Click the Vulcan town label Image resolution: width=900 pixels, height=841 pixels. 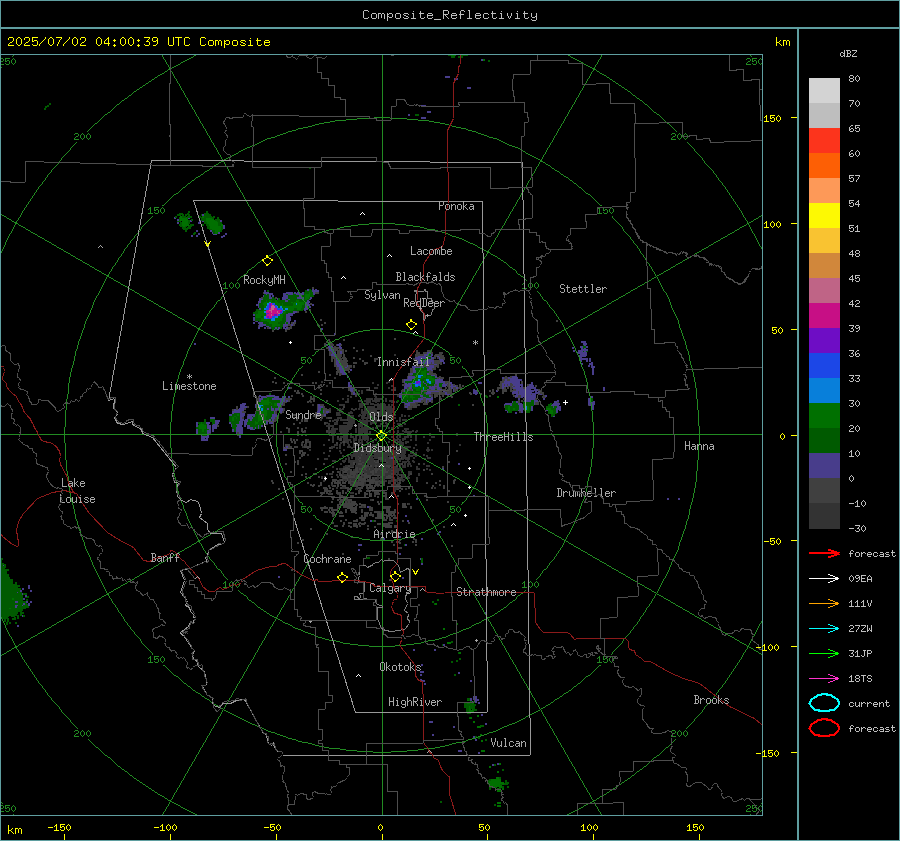508,742
